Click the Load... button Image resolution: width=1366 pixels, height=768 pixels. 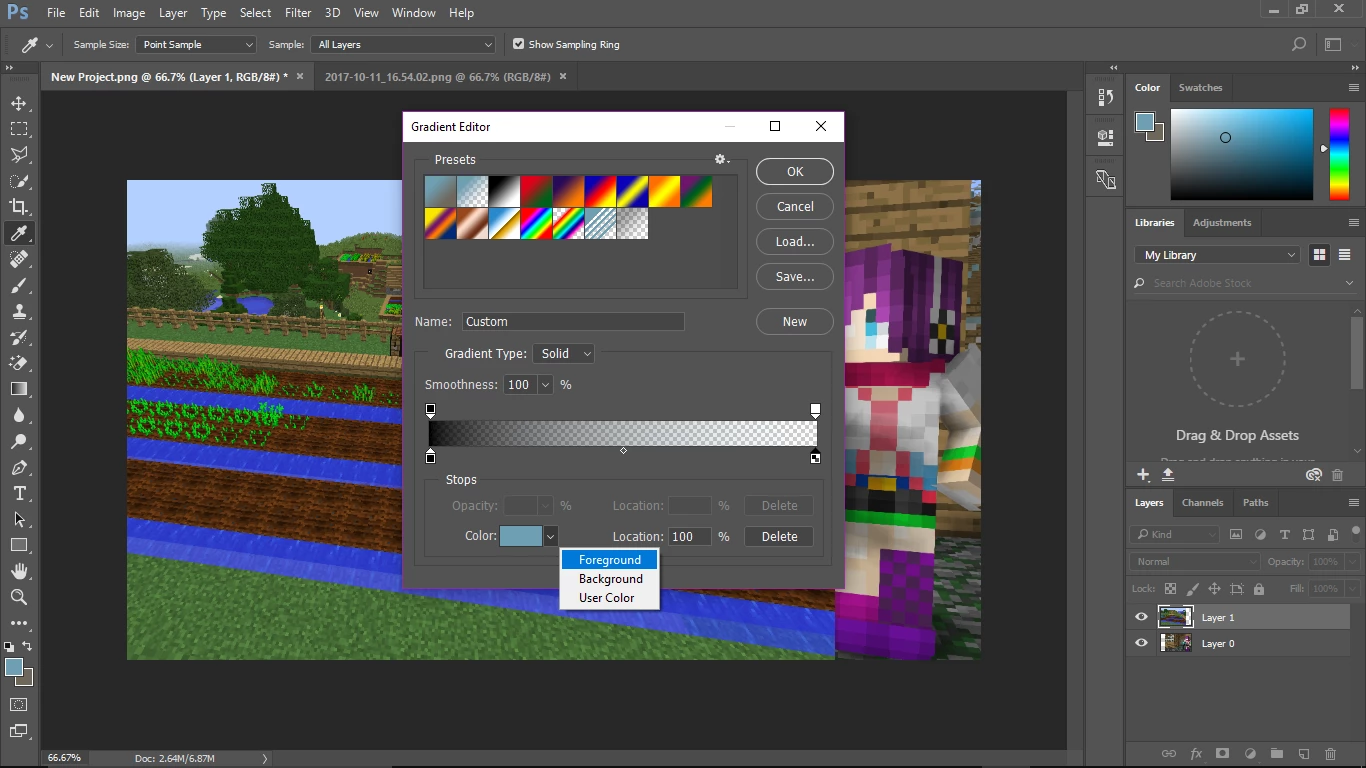coord(795,242)
